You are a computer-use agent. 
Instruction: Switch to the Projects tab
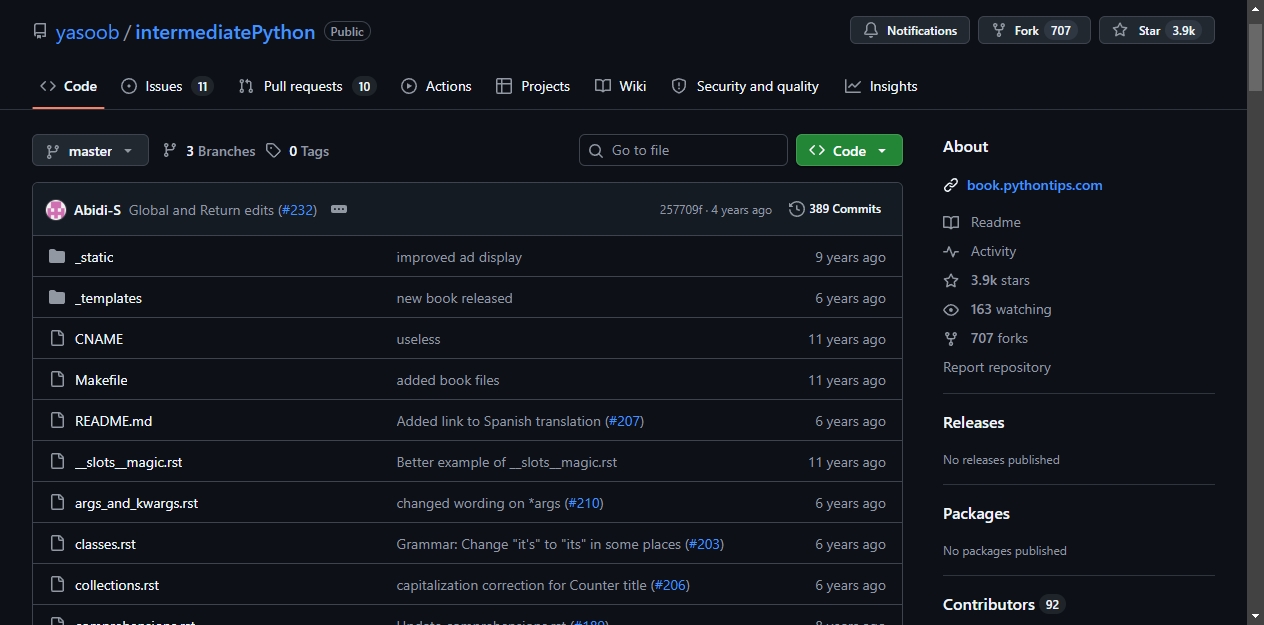(533, 86)
